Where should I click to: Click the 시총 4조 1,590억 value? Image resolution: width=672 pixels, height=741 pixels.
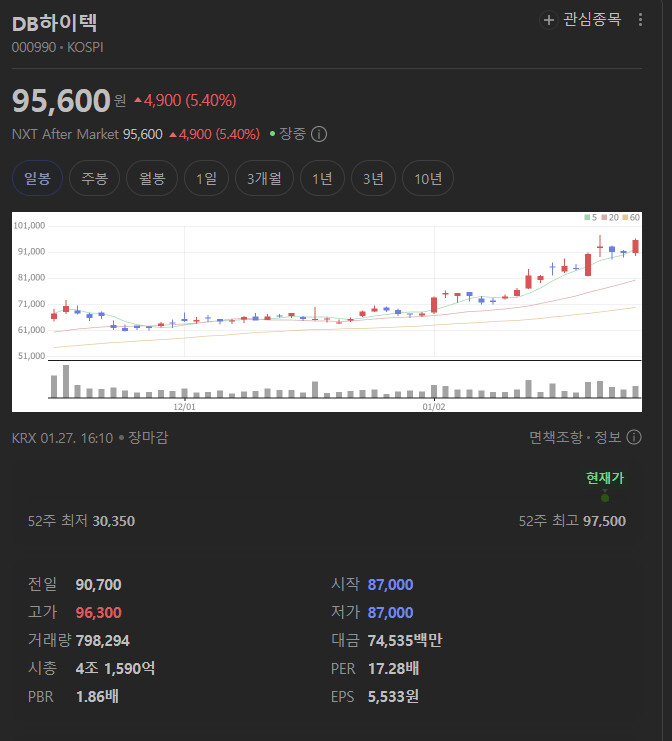(115, 669)
